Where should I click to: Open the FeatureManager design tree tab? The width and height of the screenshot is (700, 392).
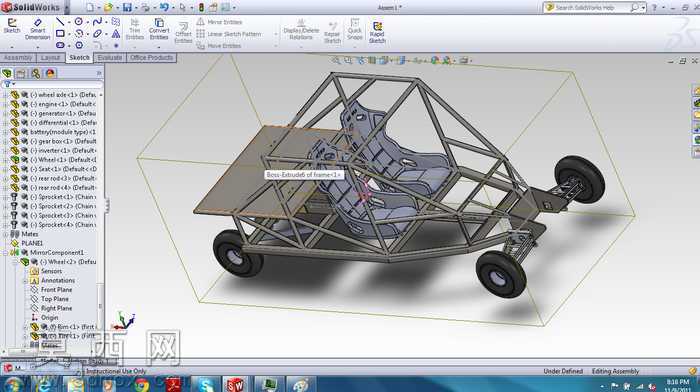7,73
